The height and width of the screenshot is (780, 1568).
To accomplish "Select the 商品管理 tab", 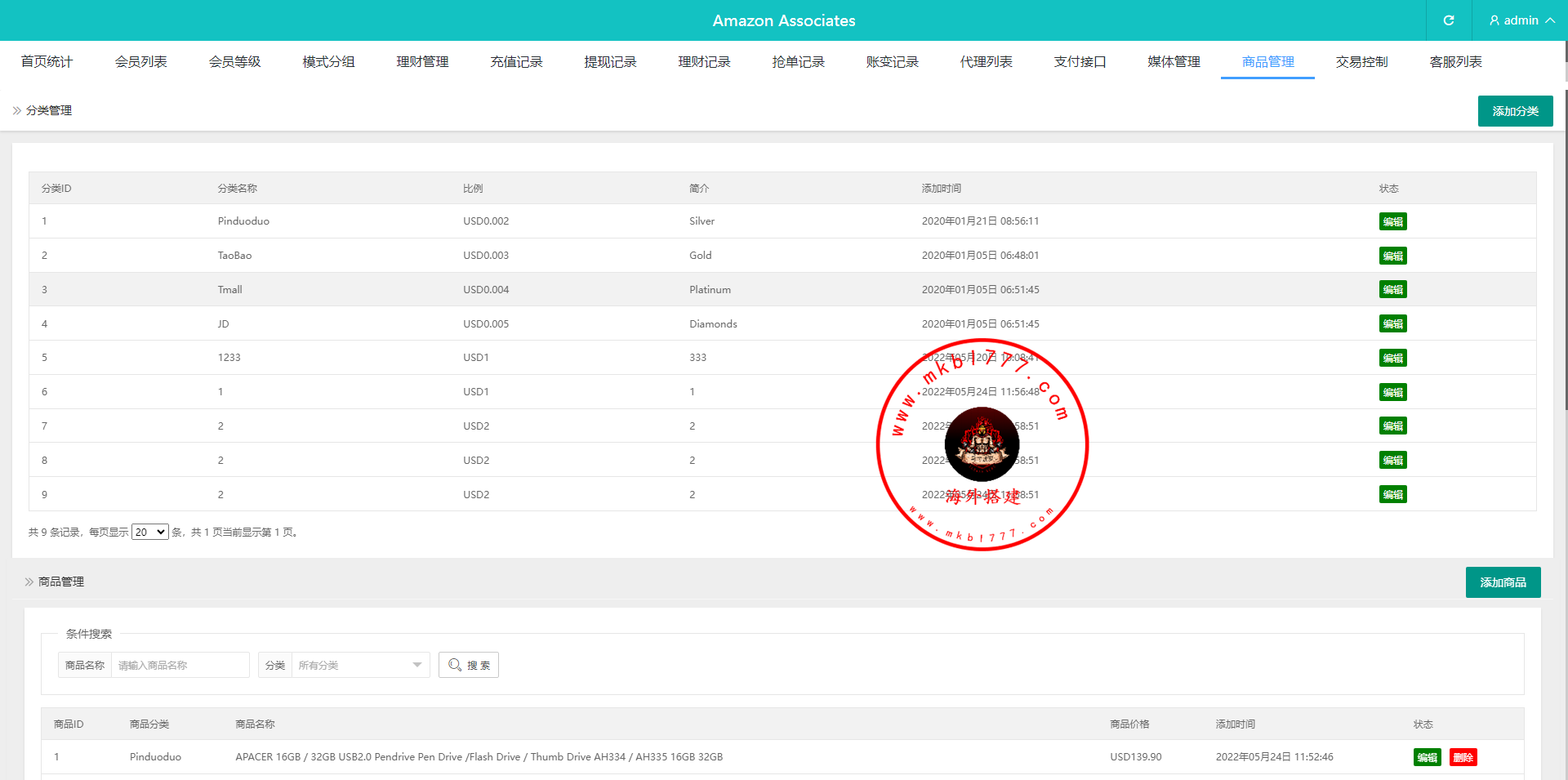I will [x=1267, y=61].
